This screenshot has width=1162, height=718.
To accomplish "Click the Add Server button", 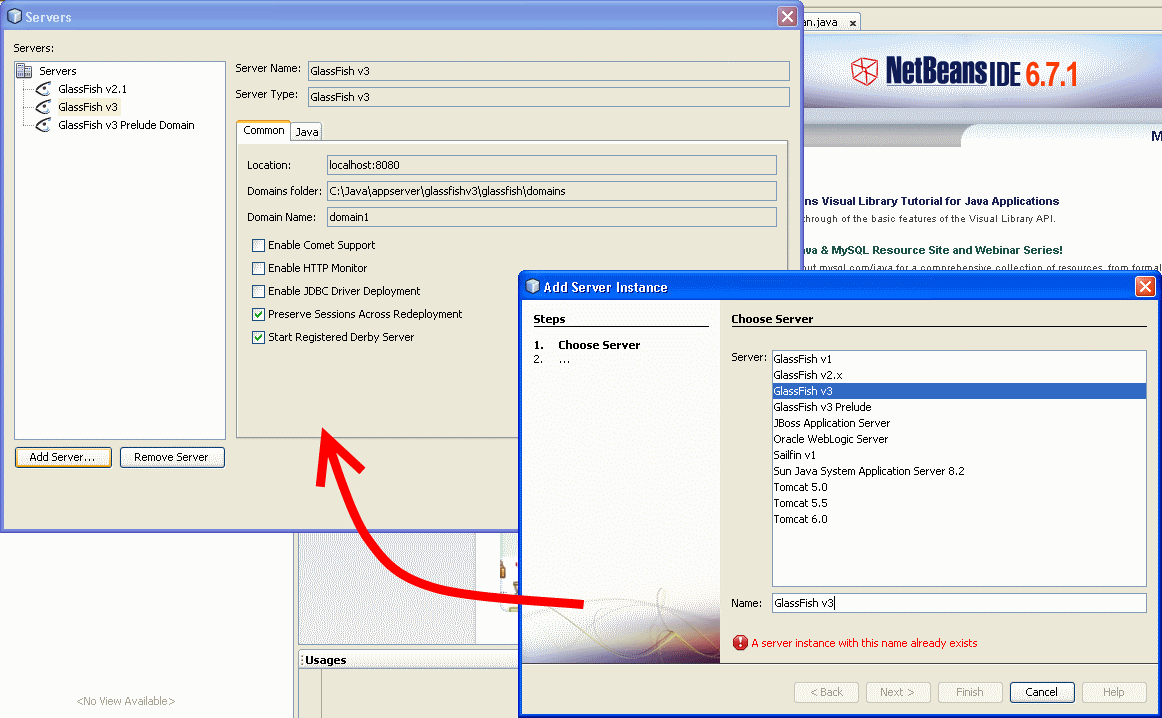I will click(63, 457).
